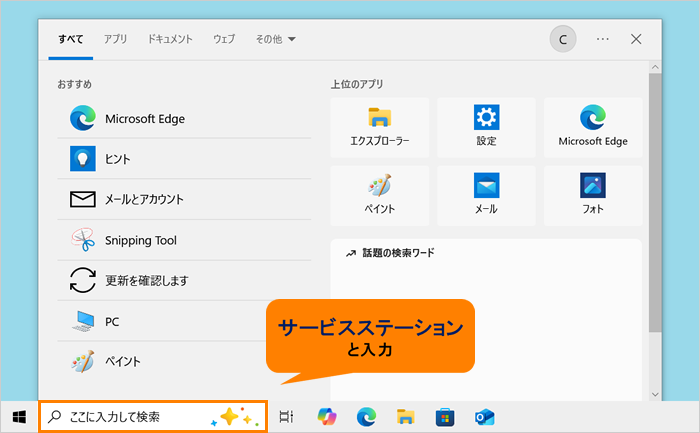
Task: Click the search panel scrollbar down arrow
Action: [x=655, y=394]
